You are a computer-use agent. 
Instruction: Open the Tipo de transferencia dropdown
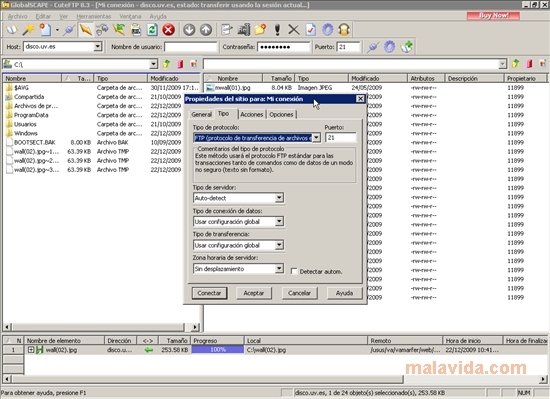pyautogui.click(x=279, y=245)
